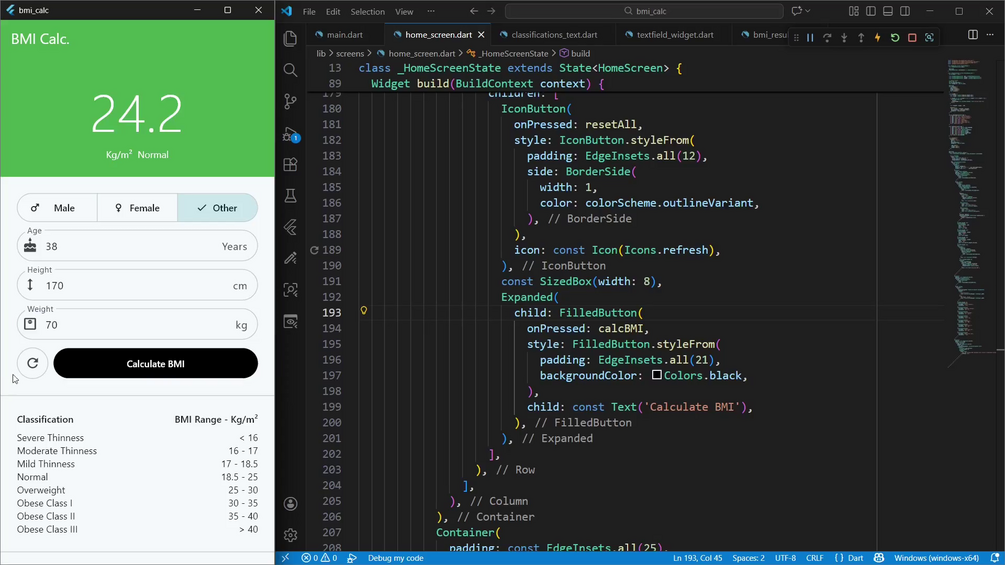Image resolution: width=1005 pixels, height=565 pixels.
Task: Click the errors and warnings count in the status bar
Action: pos(319,558)
